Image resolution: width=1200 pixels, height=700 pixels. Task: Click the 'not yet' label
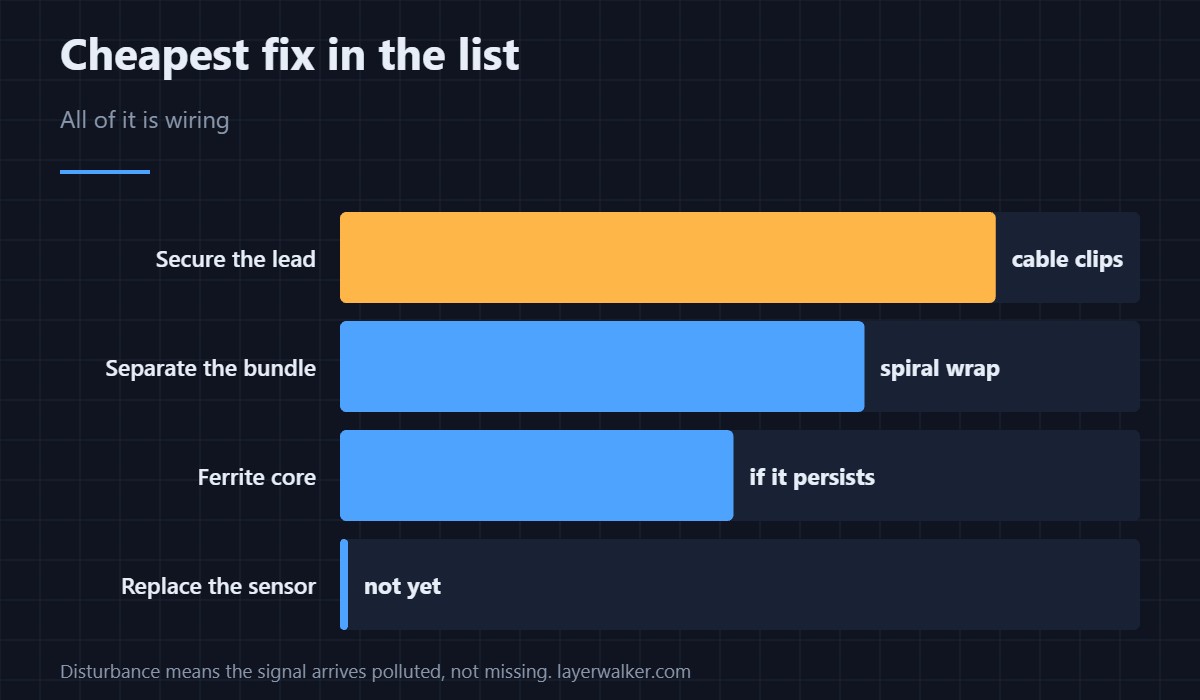point(402,586)
